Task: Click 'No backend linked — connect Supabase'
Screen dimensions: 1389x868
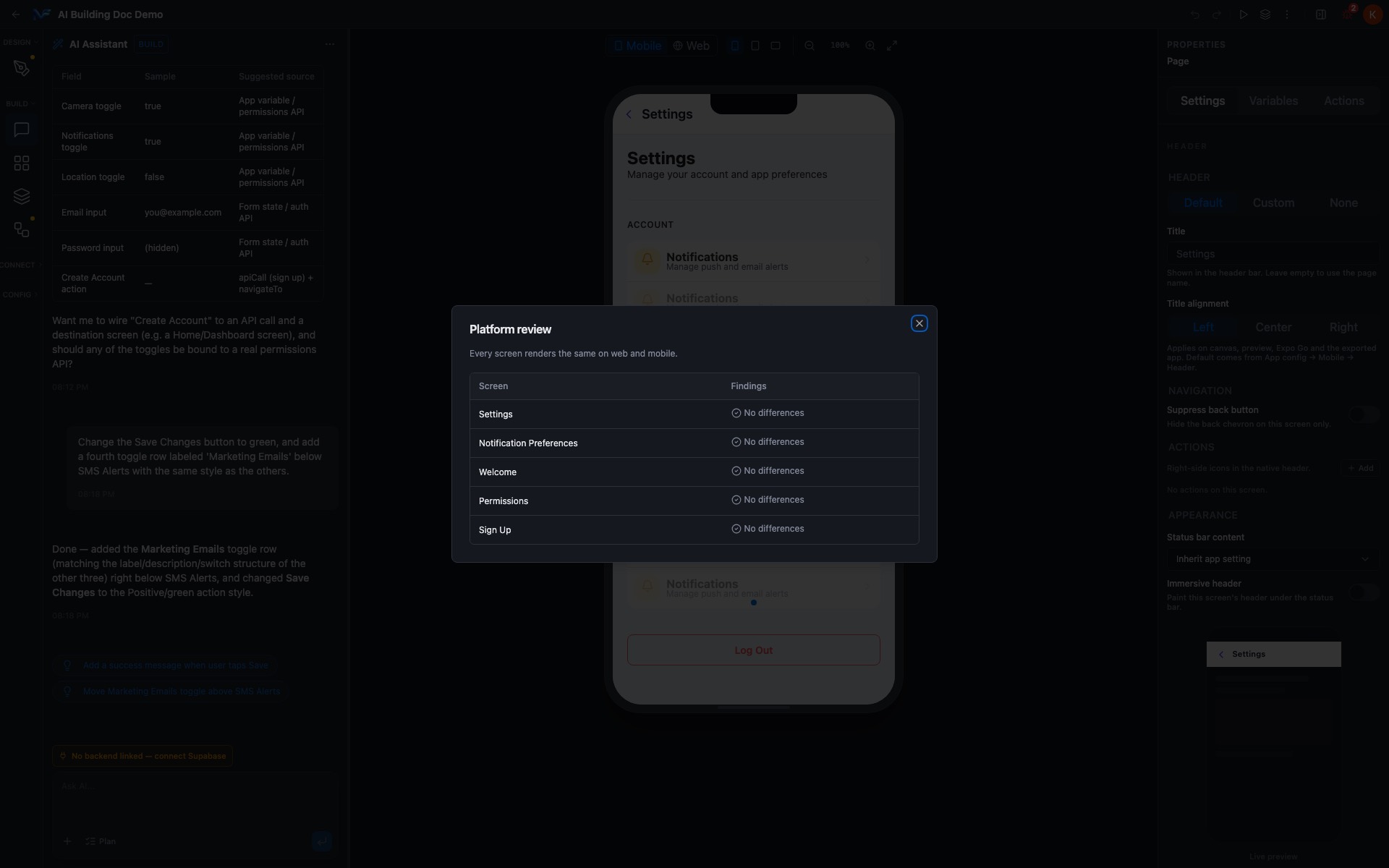Action: pos(143,756)
